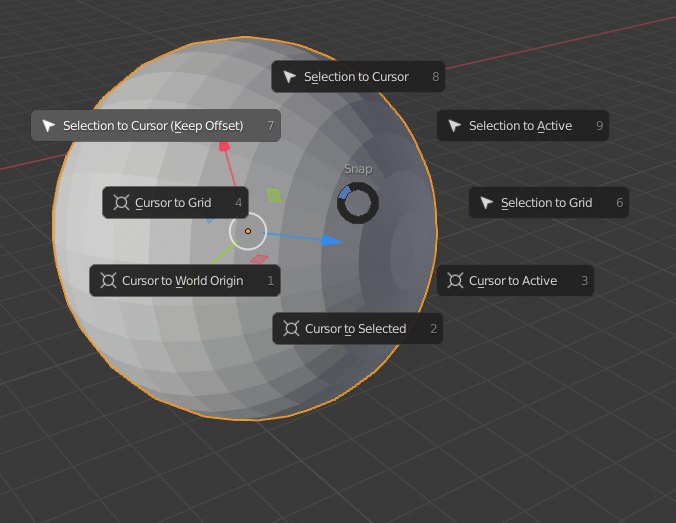This screenshot has width=676, height=523.
Task: Click Cursor to Selected option
Action: pyautogui.click(x=357, y=329)
